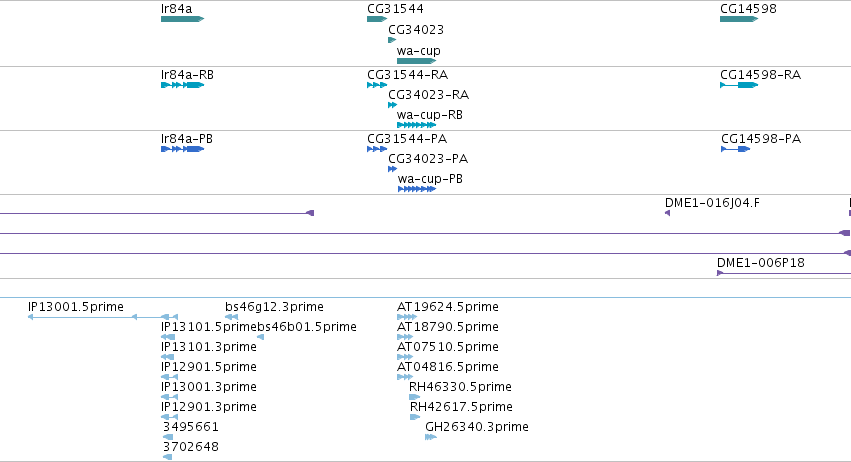Click the wa-cup-PB feature
The height and width of the screenshot is (462, 851).
417,189
